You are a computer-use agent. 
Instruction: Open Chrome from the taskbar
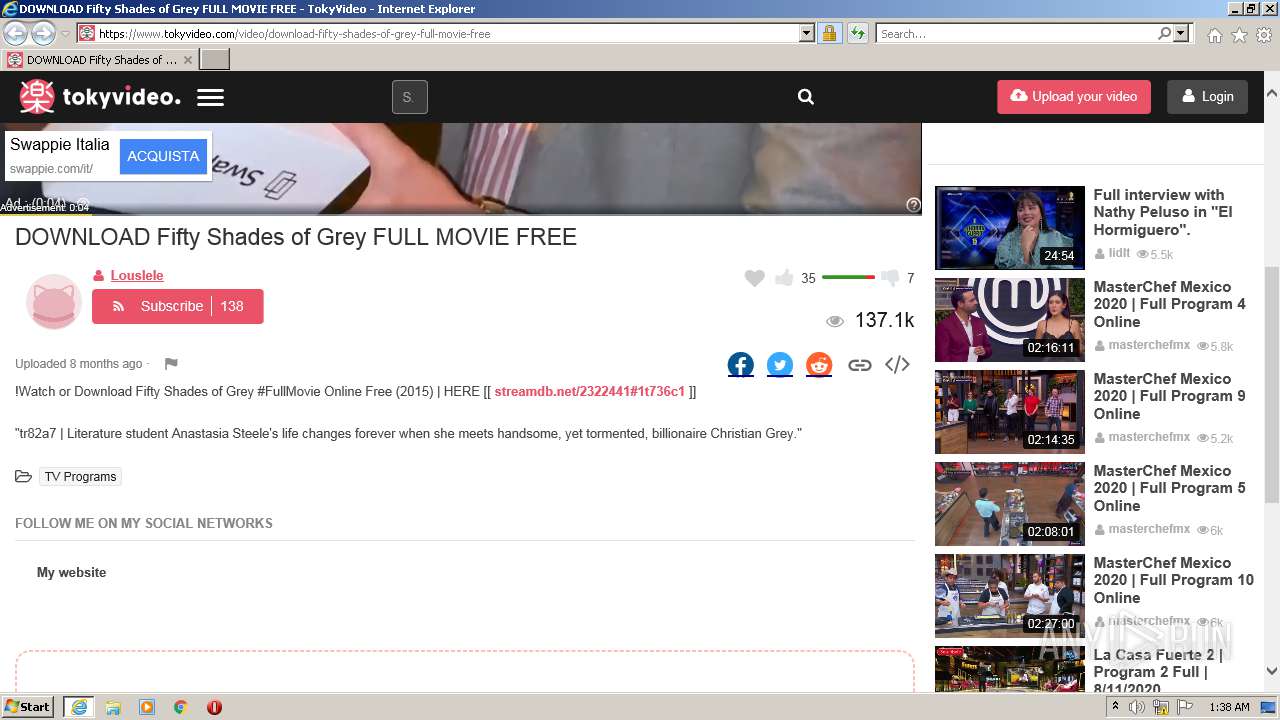click(x=180, y=707)
